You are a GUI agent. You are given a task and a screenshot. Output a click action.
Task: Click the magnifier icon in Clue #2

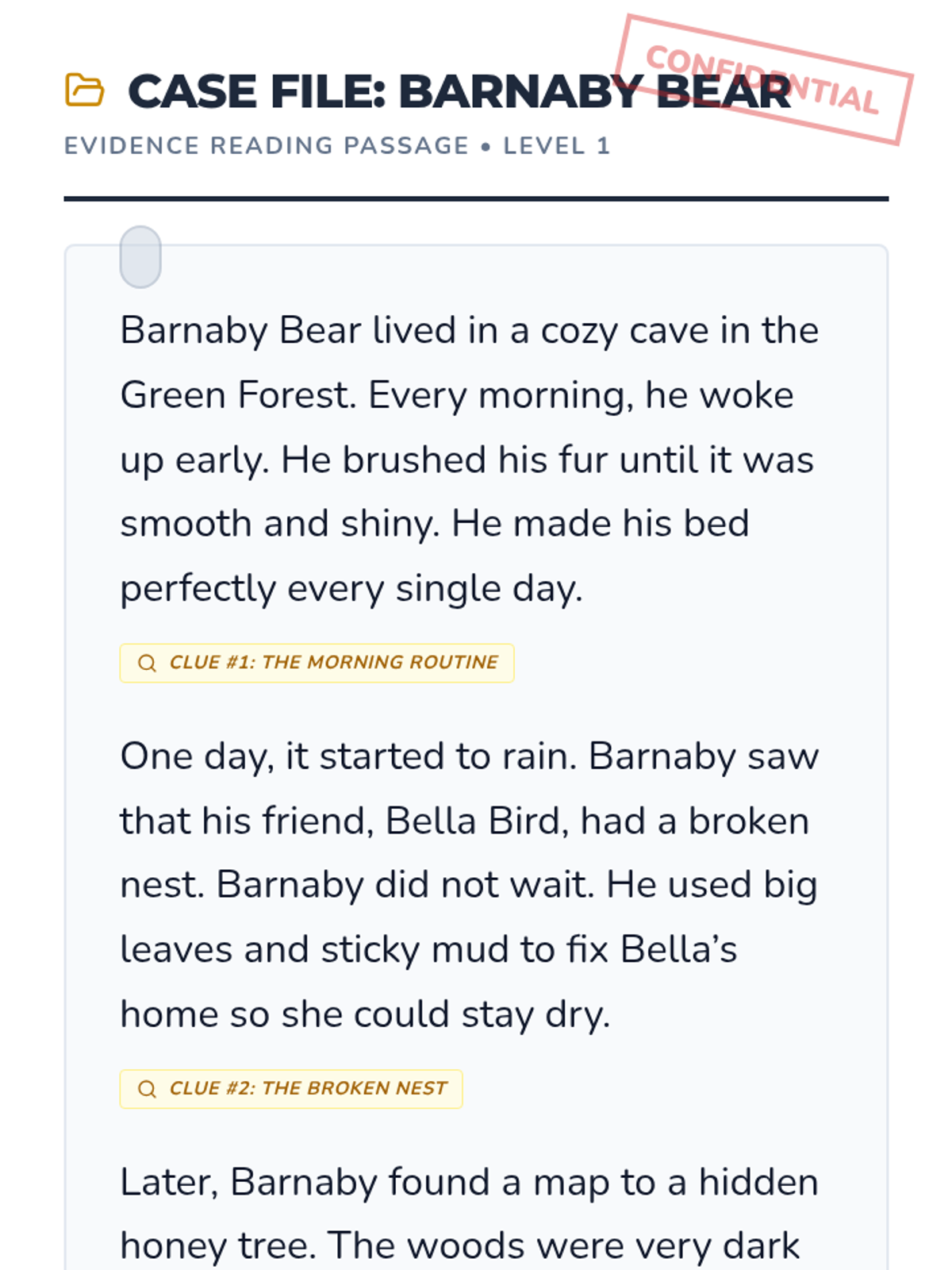tap(147, 1089)
